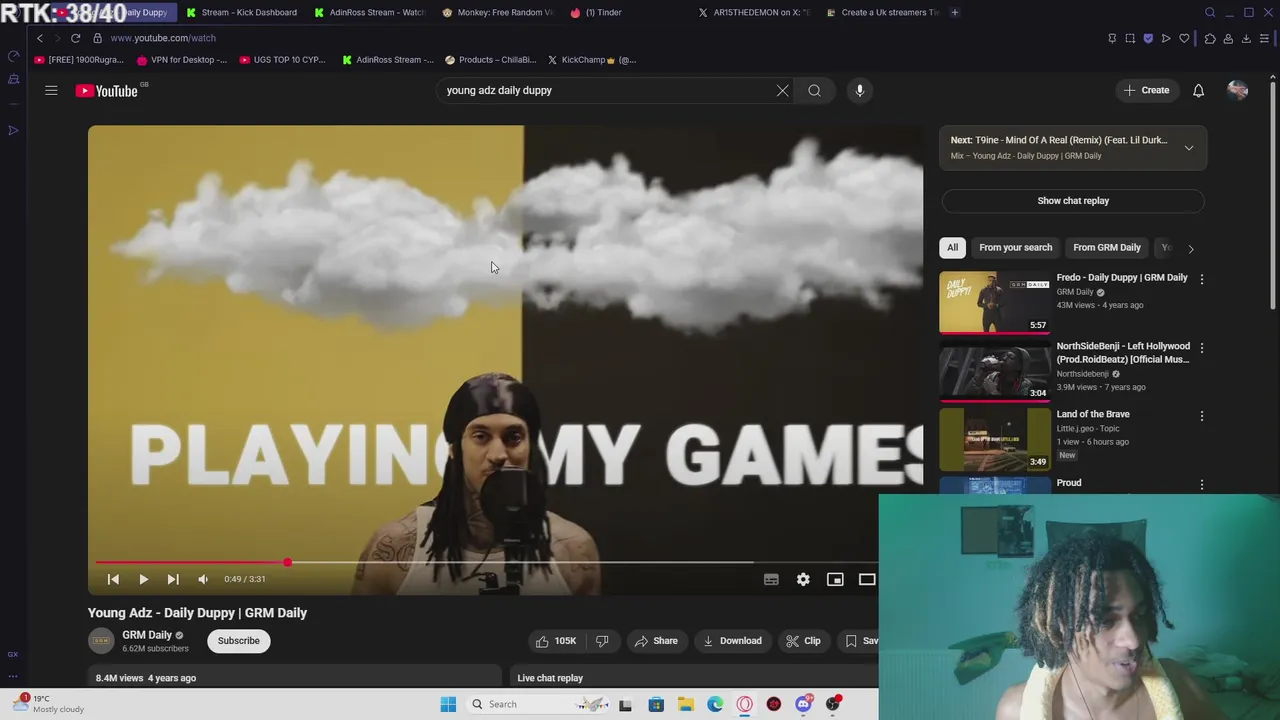Click the Create button
1280x720 pixels.
(1146, 90)
